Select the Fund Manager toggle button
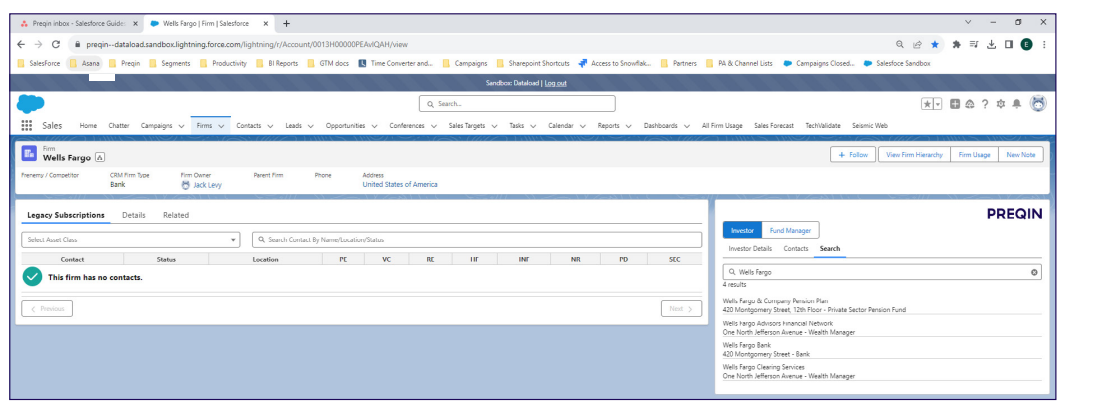The image size is (1100, 412). tap(790, 230)
